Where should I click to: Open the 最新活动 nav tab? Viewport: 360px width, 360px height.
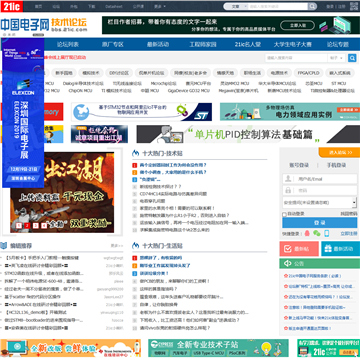158,44
